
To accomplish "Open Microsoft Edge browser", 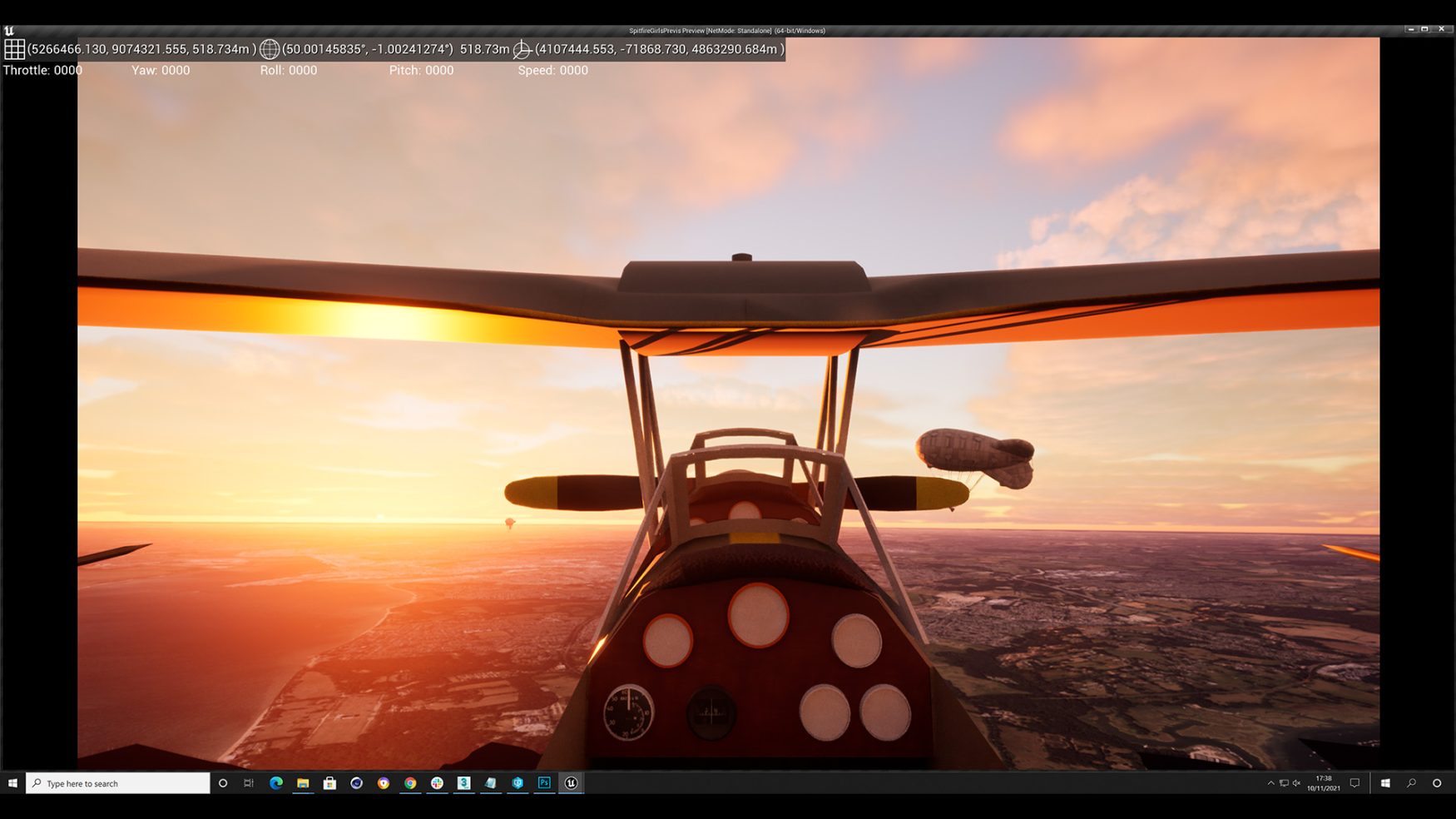I will point(276,783).
